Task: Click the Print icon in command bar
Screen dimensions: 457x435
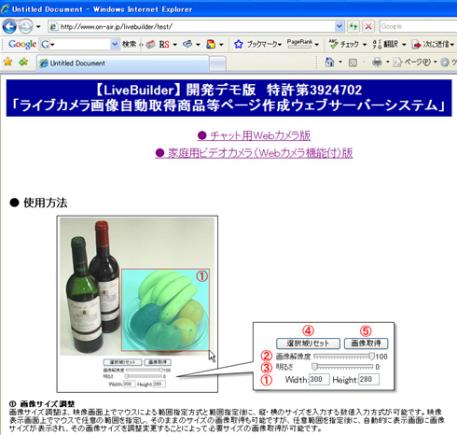Action: [x=377, y=62]
